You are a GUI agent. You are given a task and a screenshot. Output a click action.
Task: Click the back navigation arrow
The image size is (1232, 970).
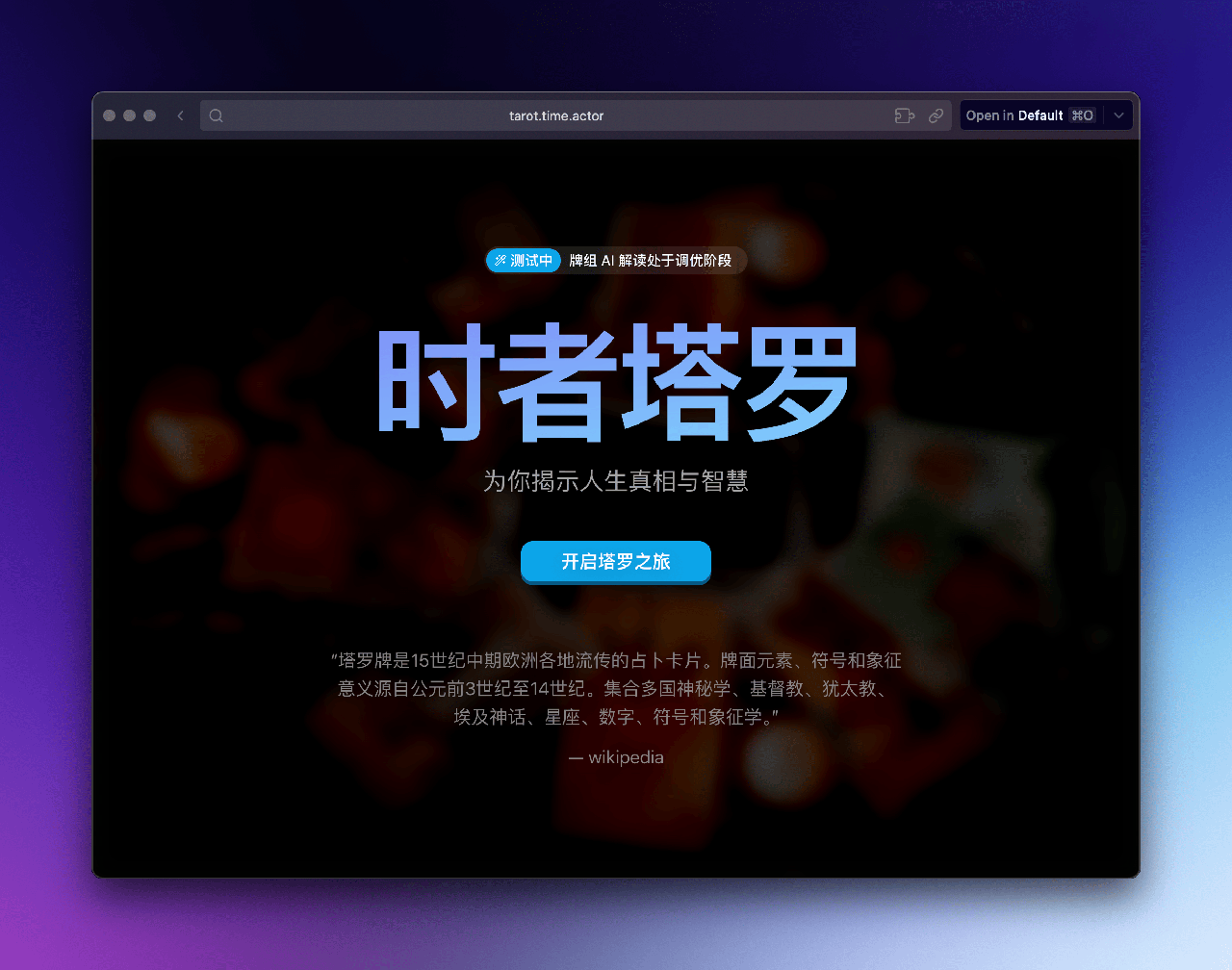click(180, 115)
